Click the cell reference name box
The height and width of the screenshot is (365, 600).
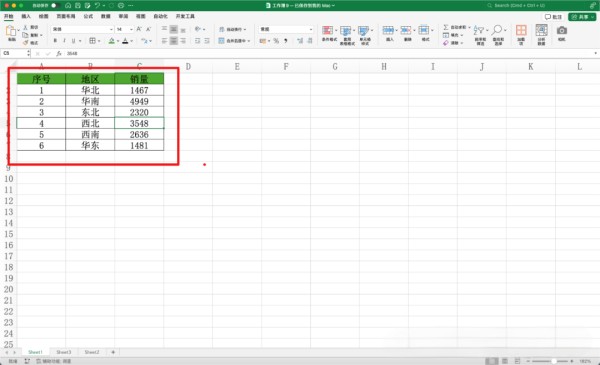click(x=15, y=53)
